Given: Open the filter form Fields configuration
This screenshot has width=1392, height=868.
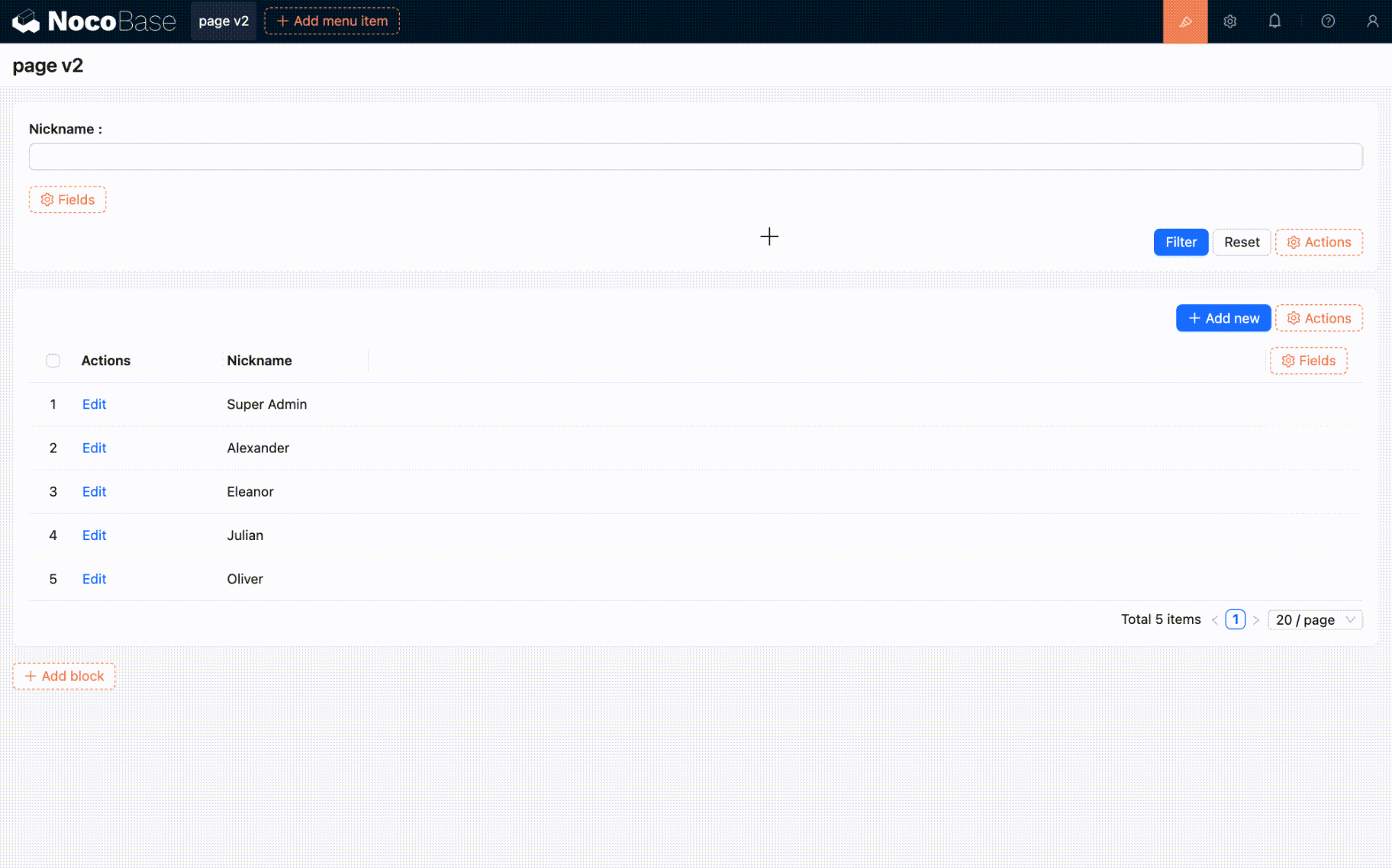Looking at the screenshot, I should click(67, 200).
